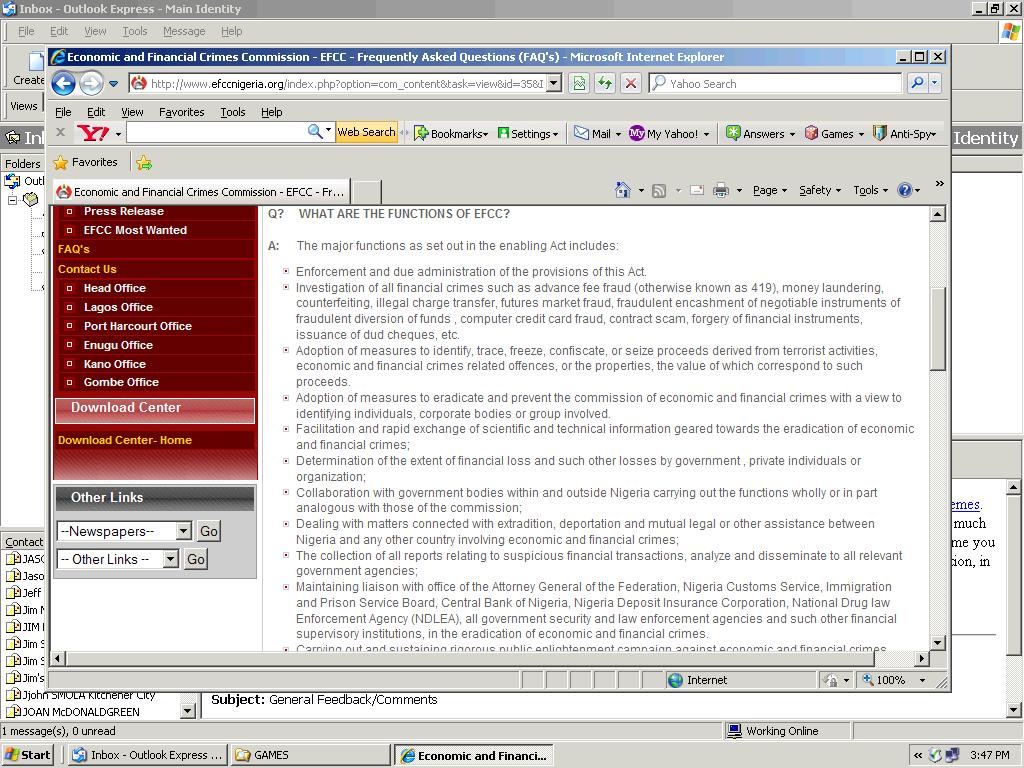Click the Web Search button

click(366, 132)
